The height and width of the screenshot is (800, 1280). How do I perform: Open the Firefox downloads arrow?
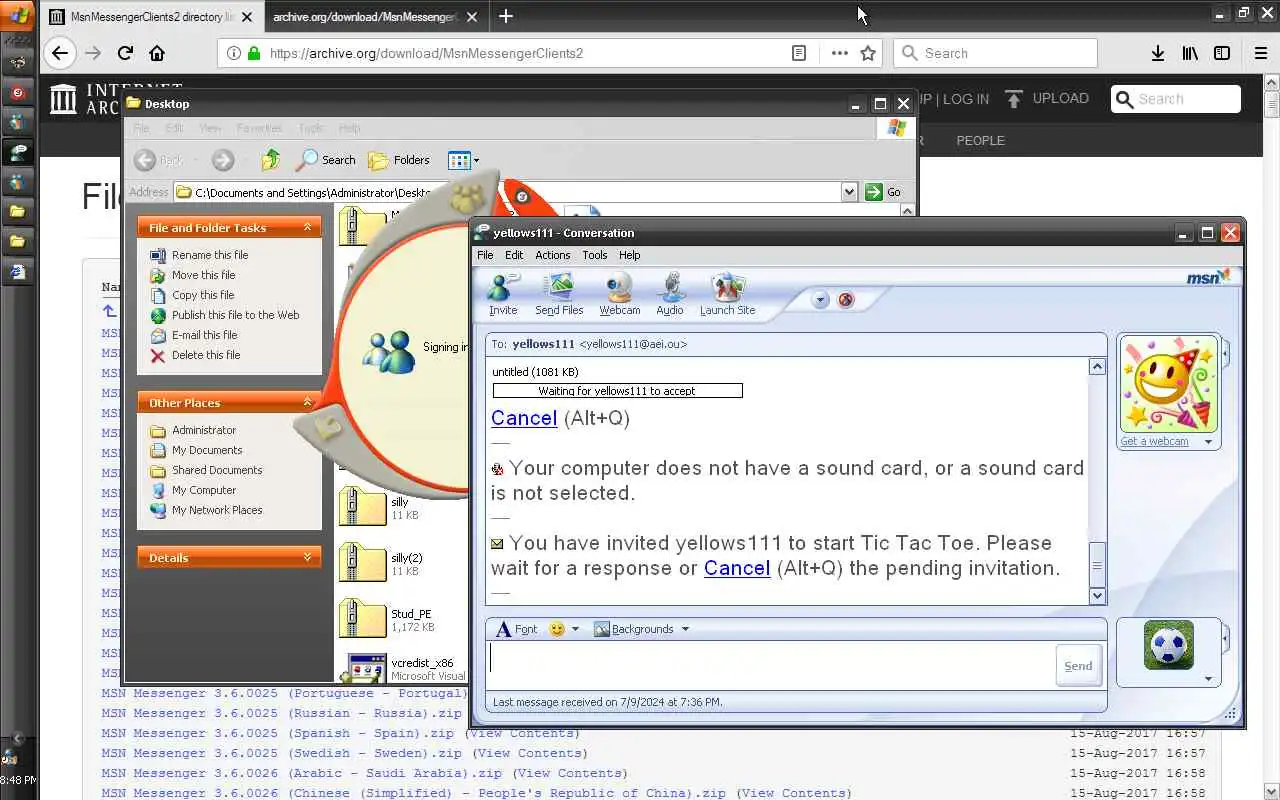pyautogui.click(x=1158, y=53)
